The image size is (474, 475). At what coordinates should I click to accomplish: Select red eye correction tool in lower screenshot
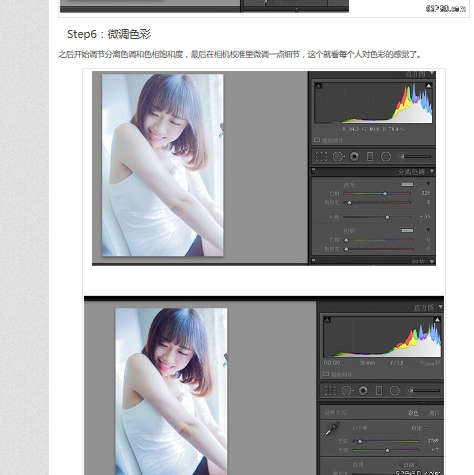point(363,390)
